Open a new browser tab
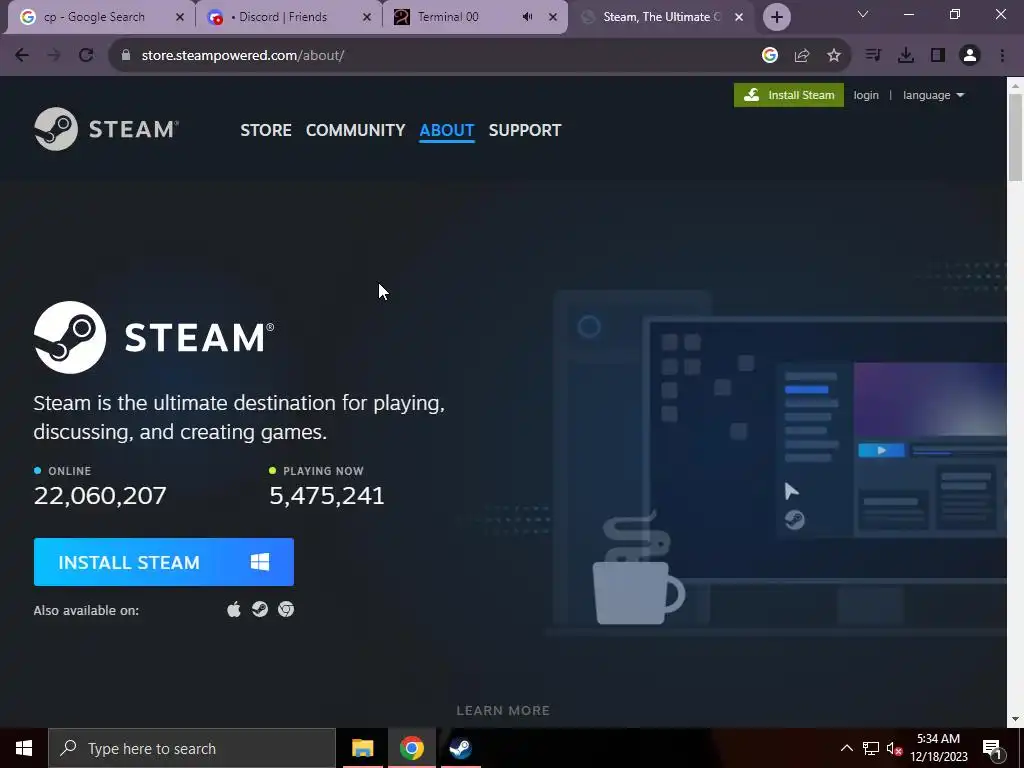Viewport: 1024px width, 768px height. click(776, 17)
